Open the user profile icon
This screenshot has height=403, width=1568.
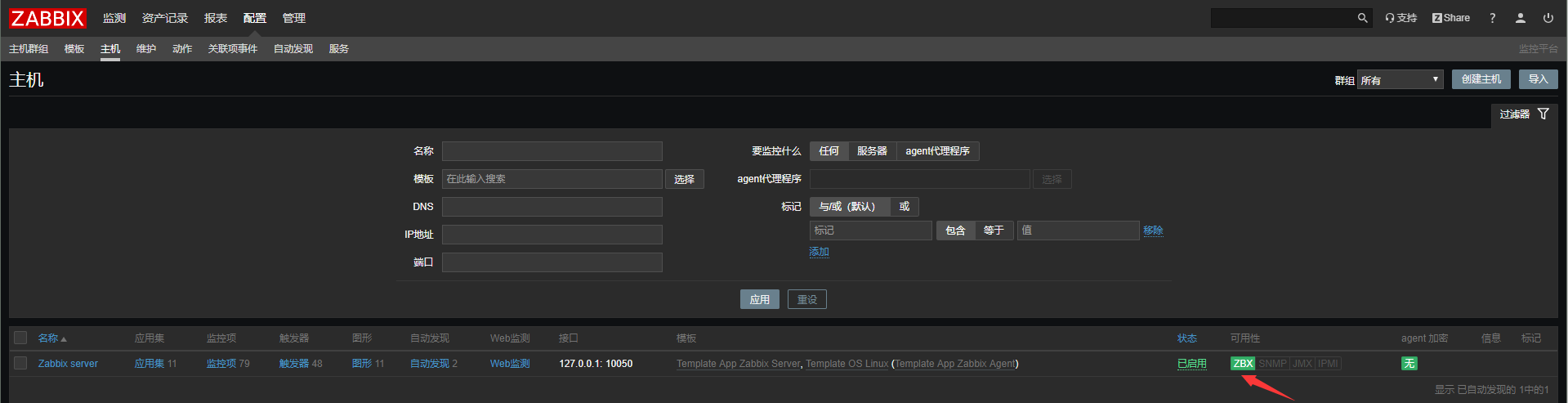click(x=1520, y=18)
